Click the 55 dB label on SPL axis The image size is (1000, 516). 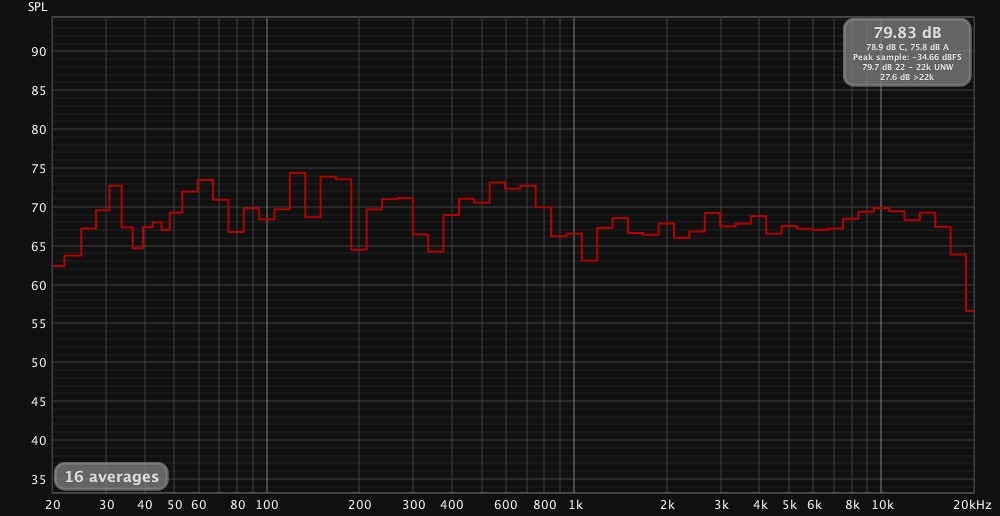tap(38, 325)
